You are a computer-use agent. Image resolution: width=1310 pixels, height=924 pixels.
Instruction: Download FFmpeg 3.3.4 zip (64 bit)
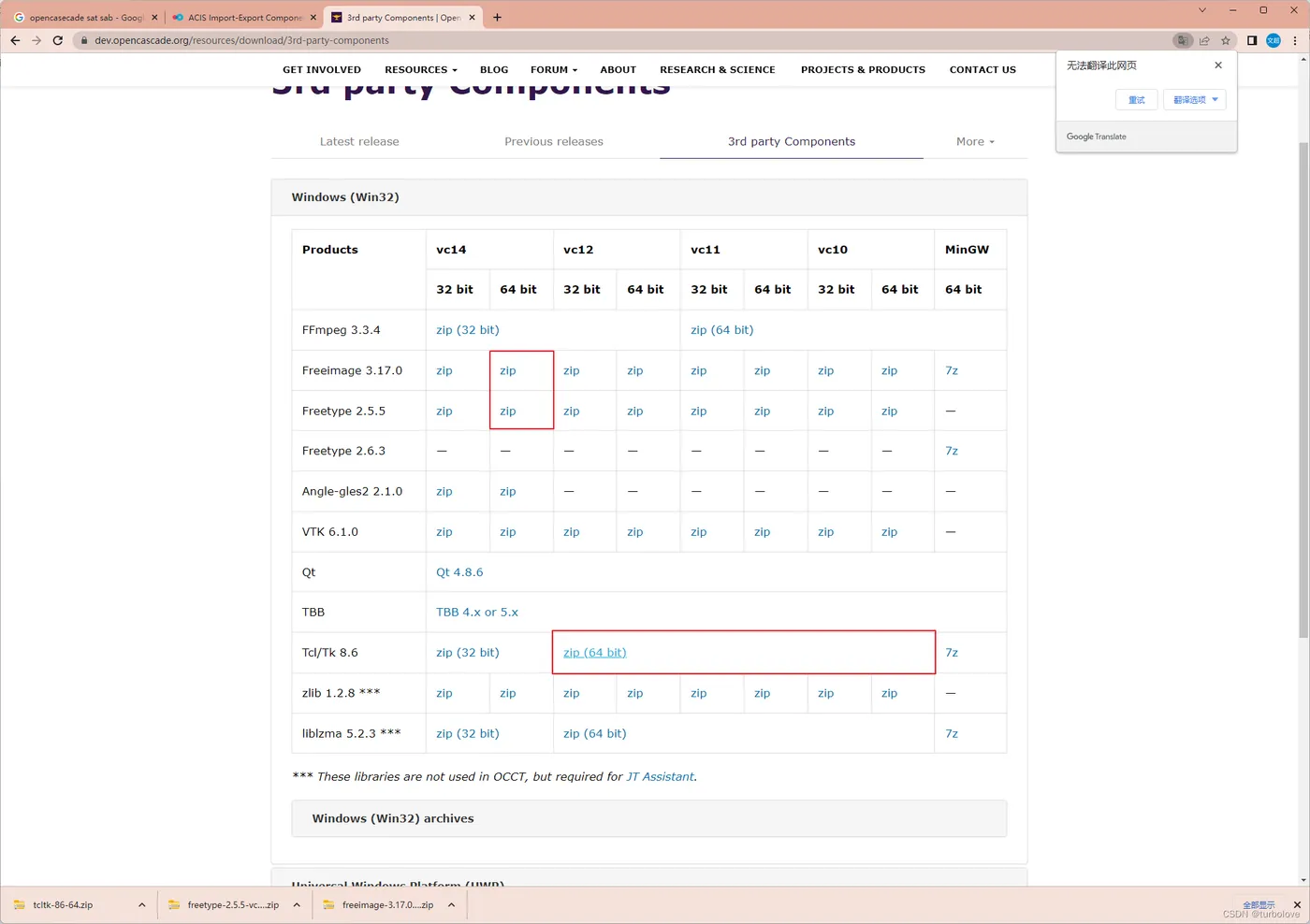722,330
